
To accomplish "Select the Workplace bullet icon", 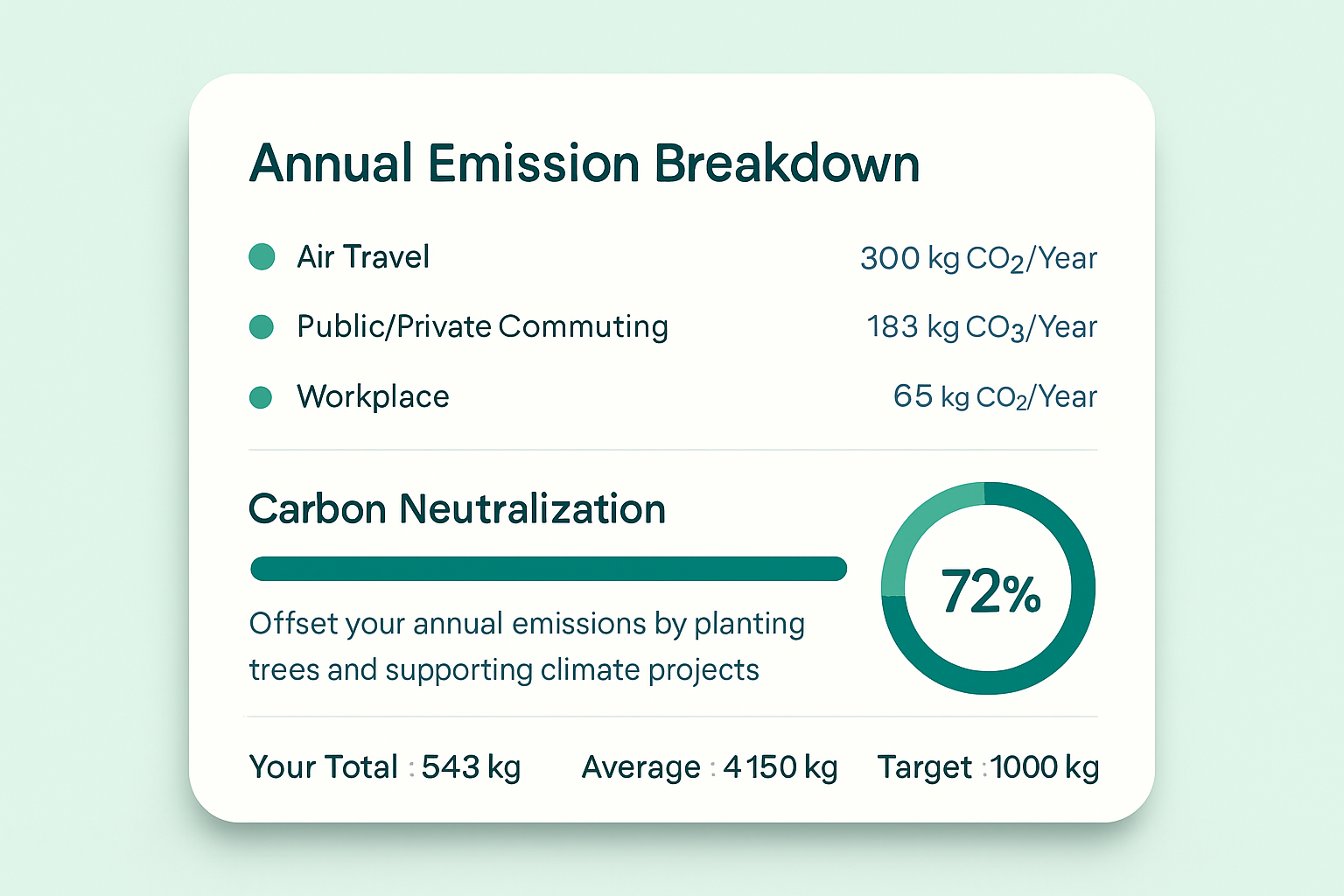I will (262, 396).
